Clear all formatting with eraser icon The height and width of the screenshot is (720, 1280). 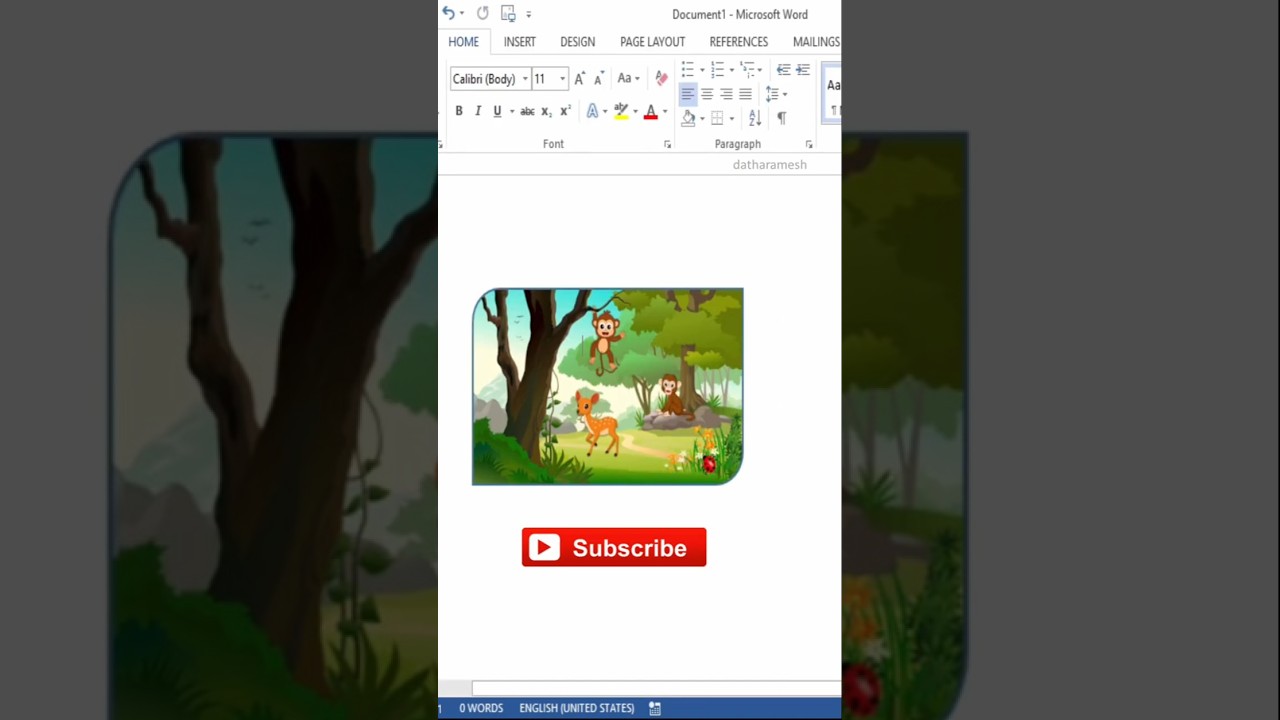point(661,79)
